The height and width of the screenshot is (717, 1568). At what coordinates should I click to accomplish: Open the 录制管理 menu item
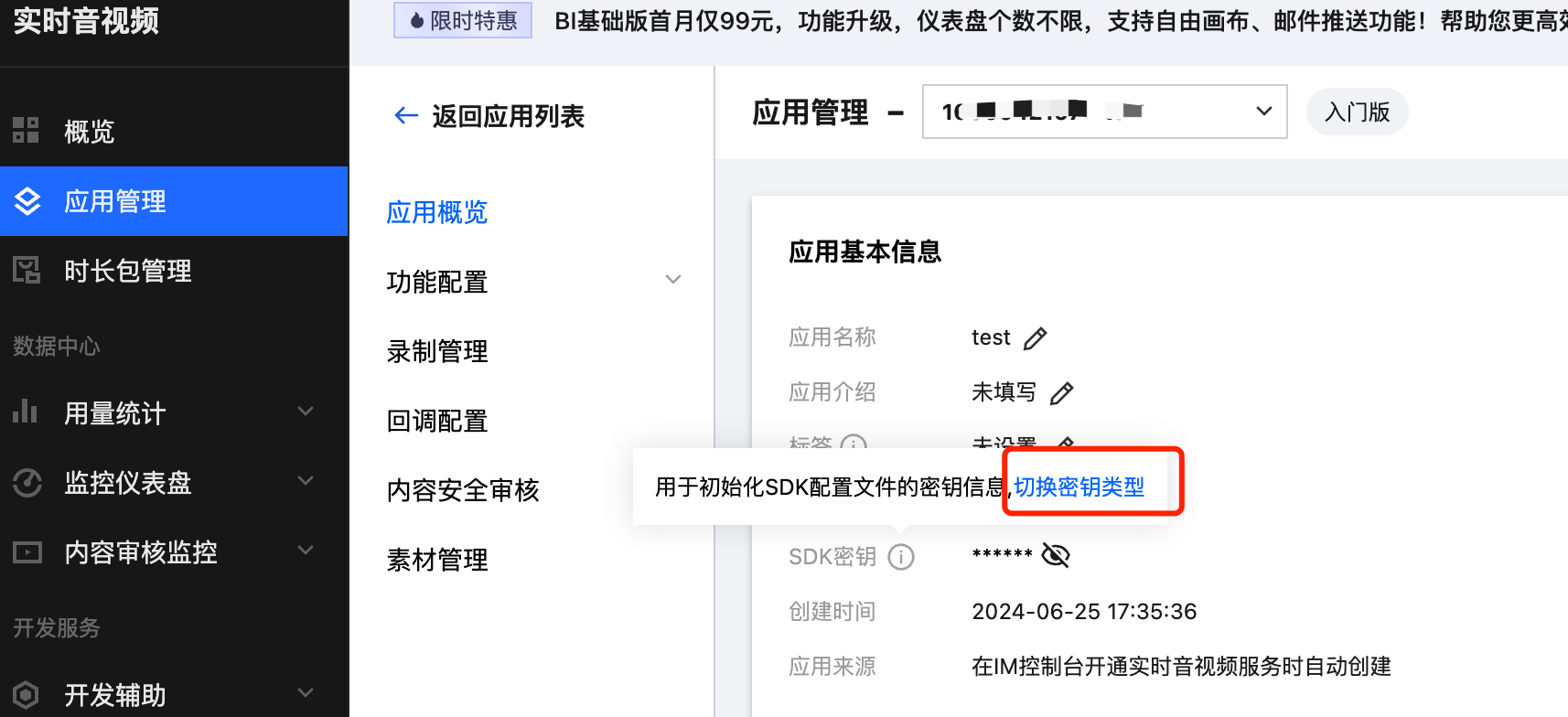click(x=437, y=351)
